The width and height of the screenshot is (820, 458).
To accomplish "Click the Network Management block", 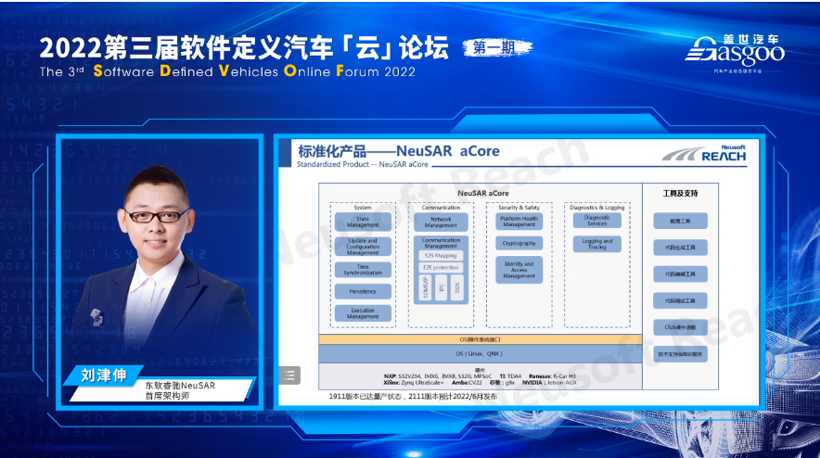I will click(x=440, y=222).
